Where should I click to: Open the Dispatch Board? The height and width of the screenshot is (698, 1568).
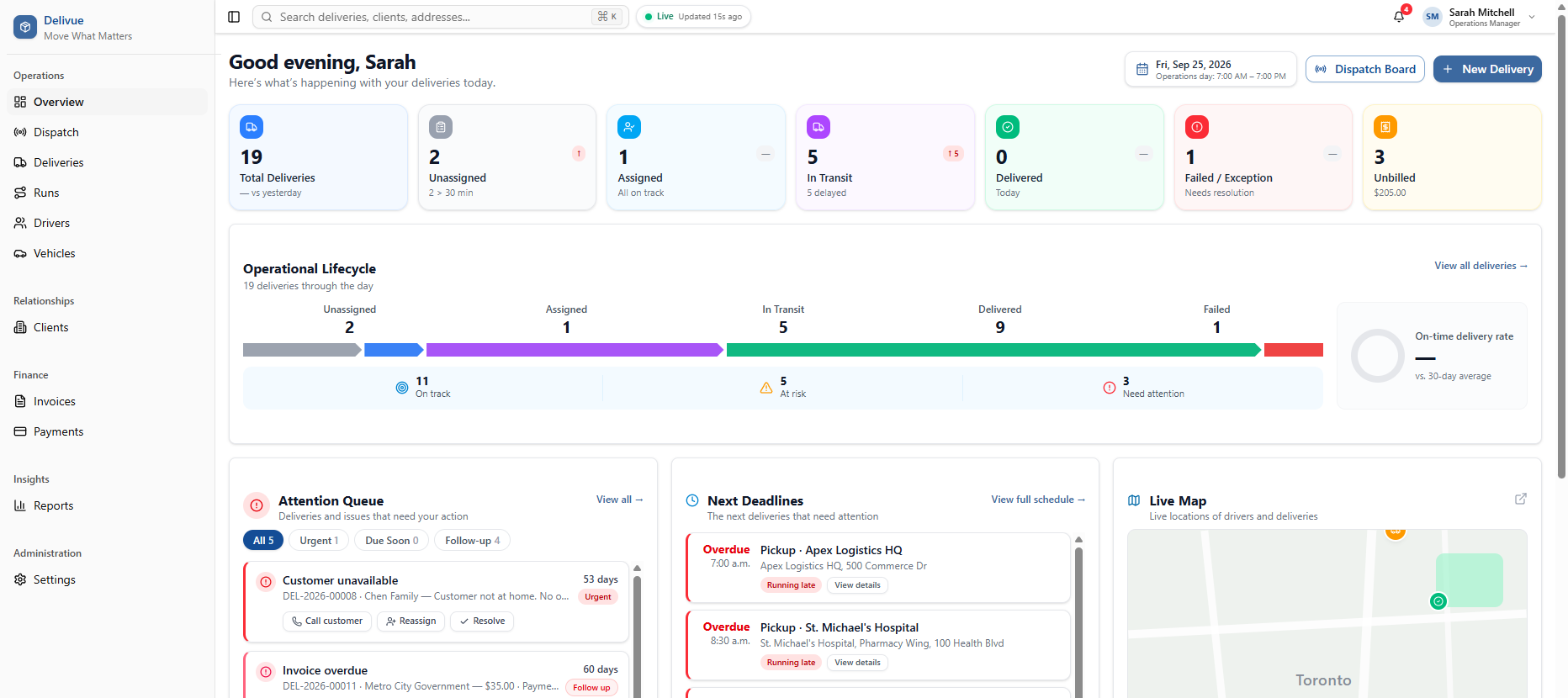pos(1365,69)
